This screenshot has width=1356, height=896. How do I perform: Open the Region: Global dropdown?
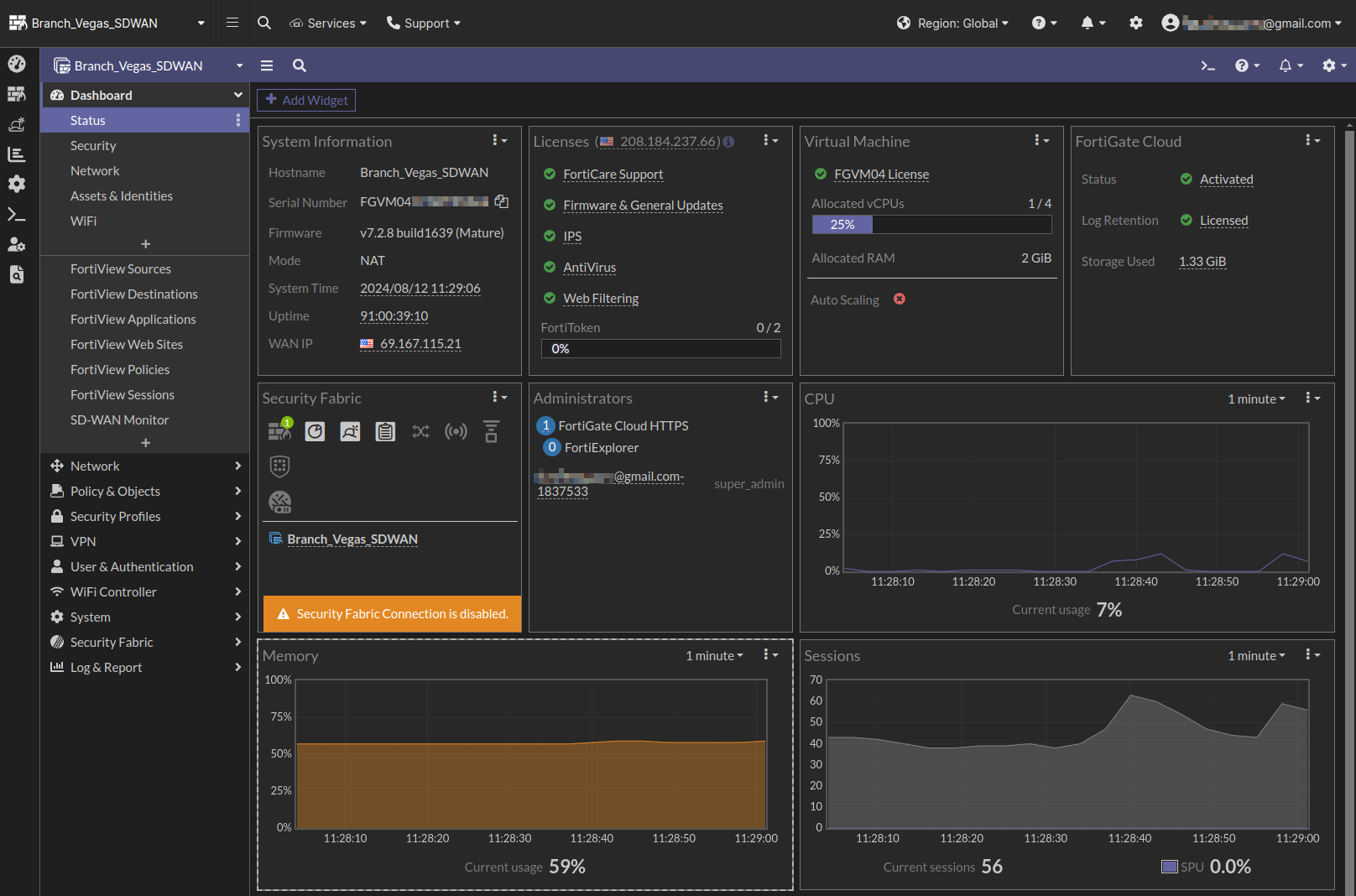click(x=952, y=23)
